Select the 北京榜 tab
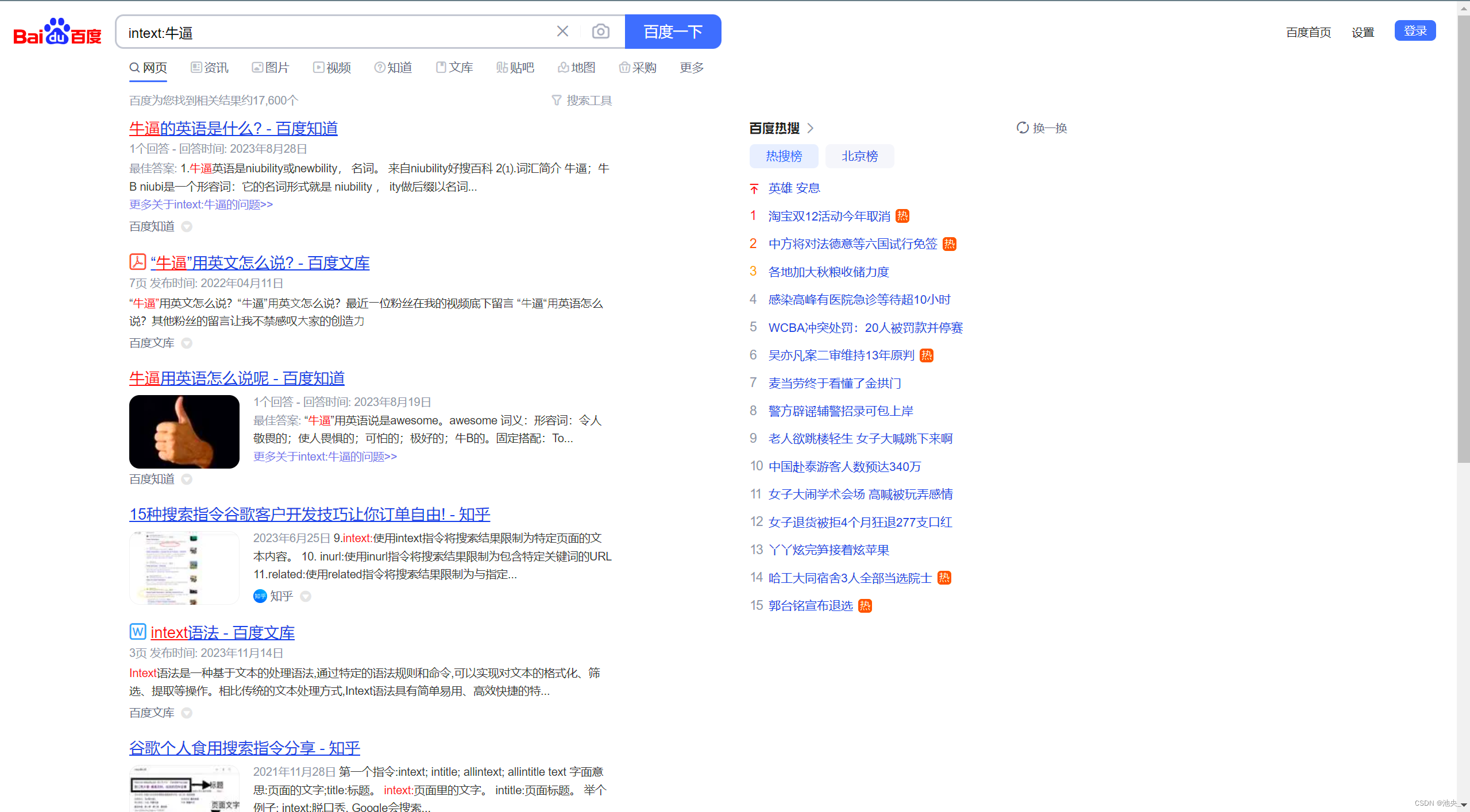Image resolution: width=1470 pixels, height=812 pixels. click(859, 156)
